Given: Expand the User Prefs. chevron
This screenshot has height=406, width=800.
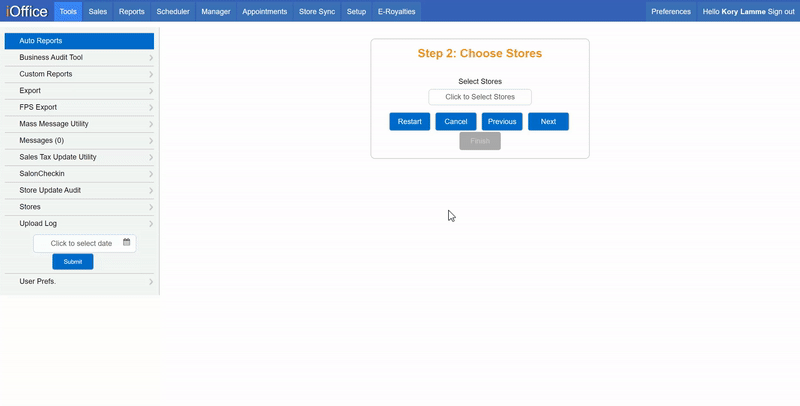Looking at the screenshot, I should pos(151,282).
